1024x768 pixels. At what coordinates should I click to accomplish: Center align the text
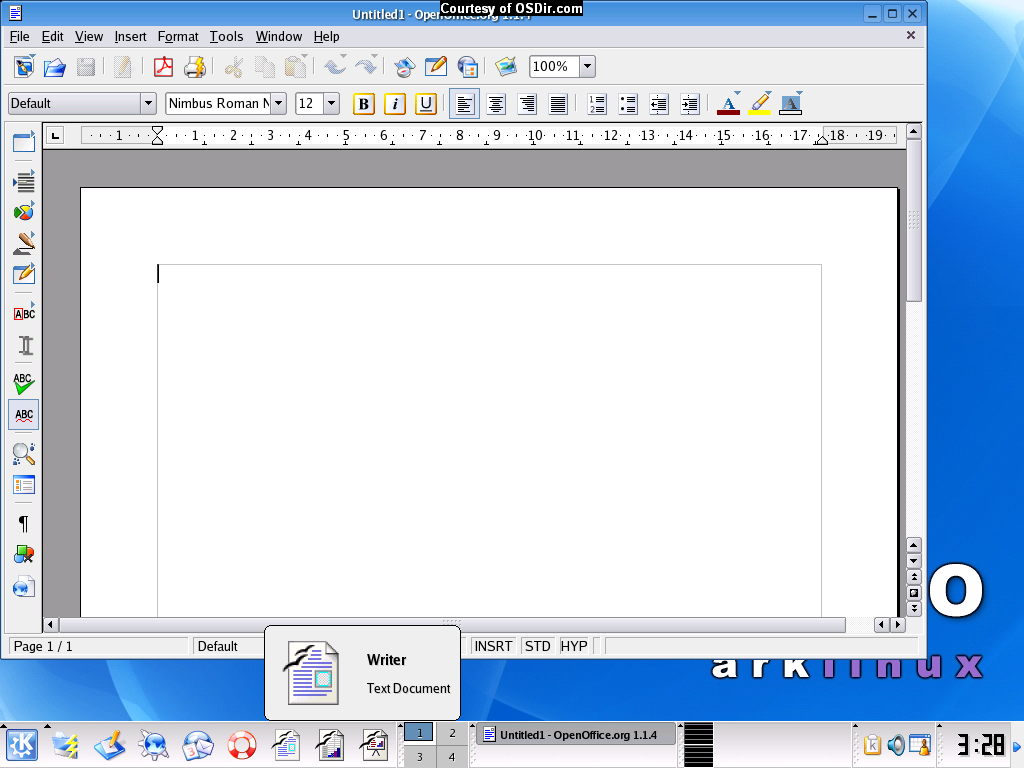[496, 104]
